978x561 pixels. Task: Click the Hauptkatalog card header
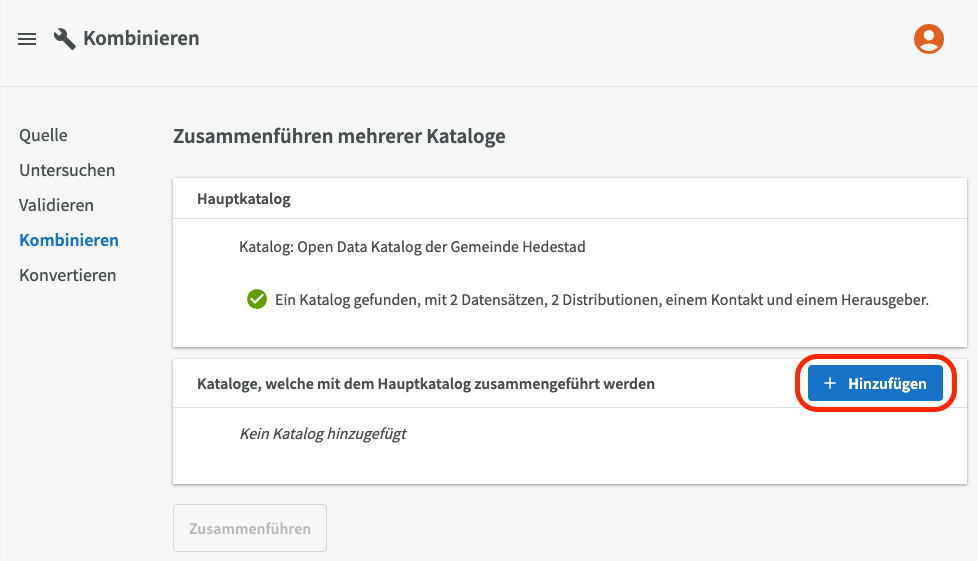click(244, 199)
